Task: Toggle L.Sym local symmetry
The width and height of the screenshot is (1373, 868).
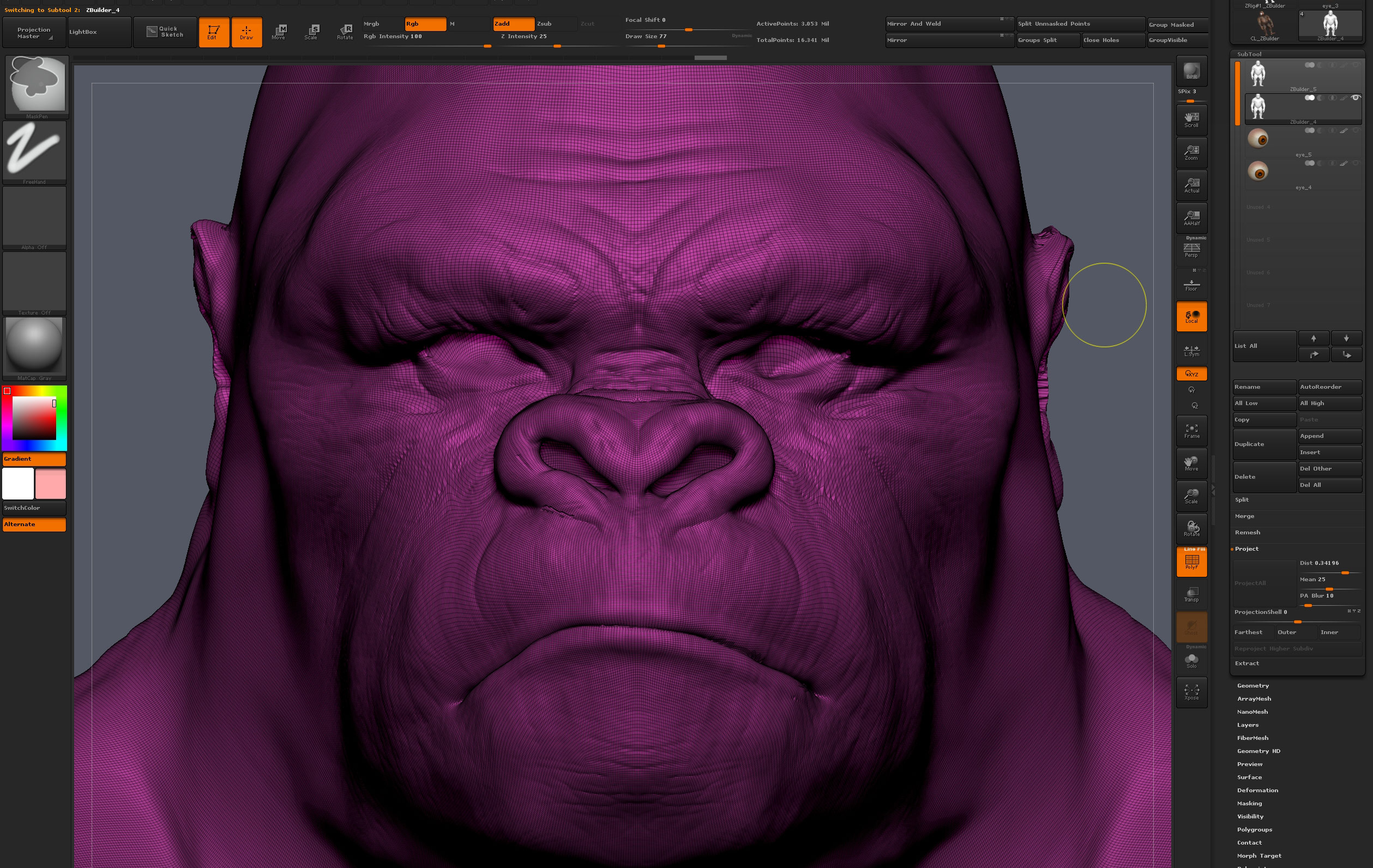Action: (x=1191, y=350)
